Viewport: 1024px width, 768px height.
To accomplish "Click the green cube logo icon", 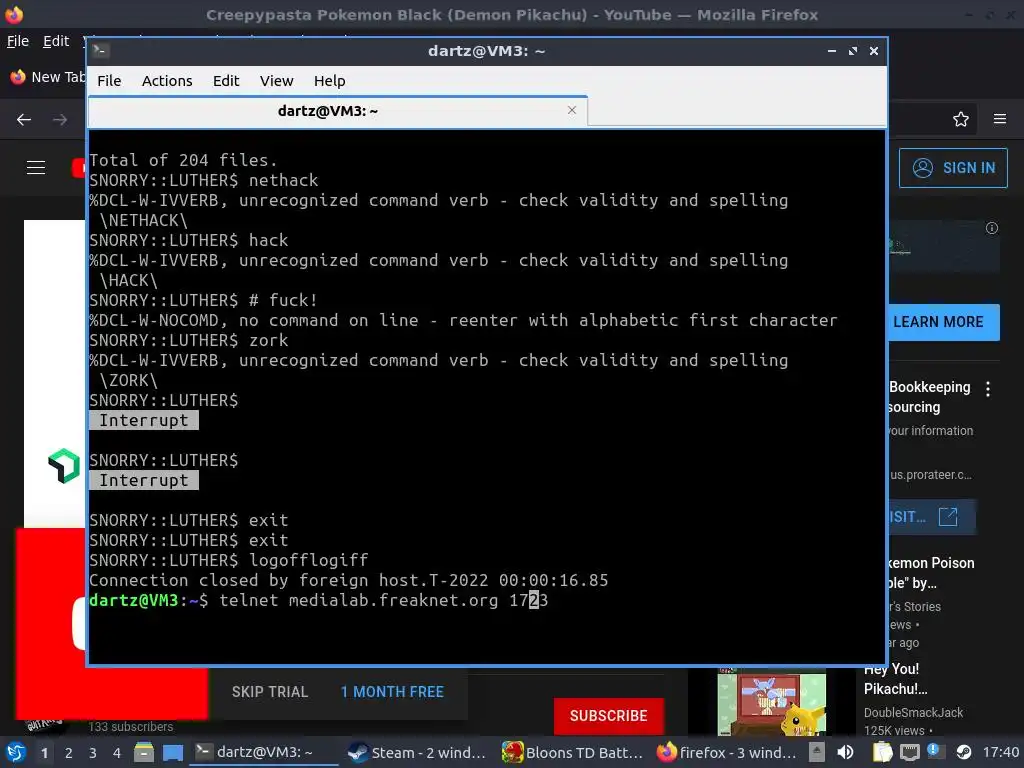I will pyautogui.click(x=64, y=466).
